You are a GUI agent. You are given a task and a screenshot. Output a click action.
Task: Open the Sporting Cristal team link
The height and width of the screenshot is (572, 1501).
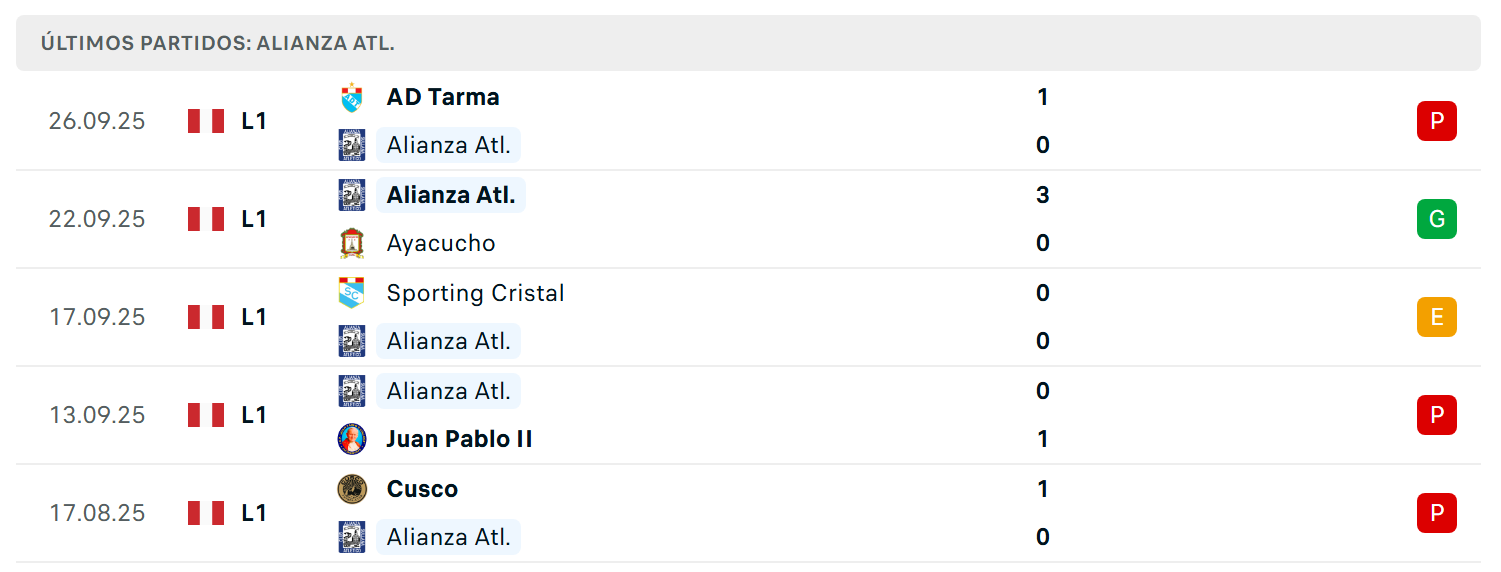(x=476, y=293)
